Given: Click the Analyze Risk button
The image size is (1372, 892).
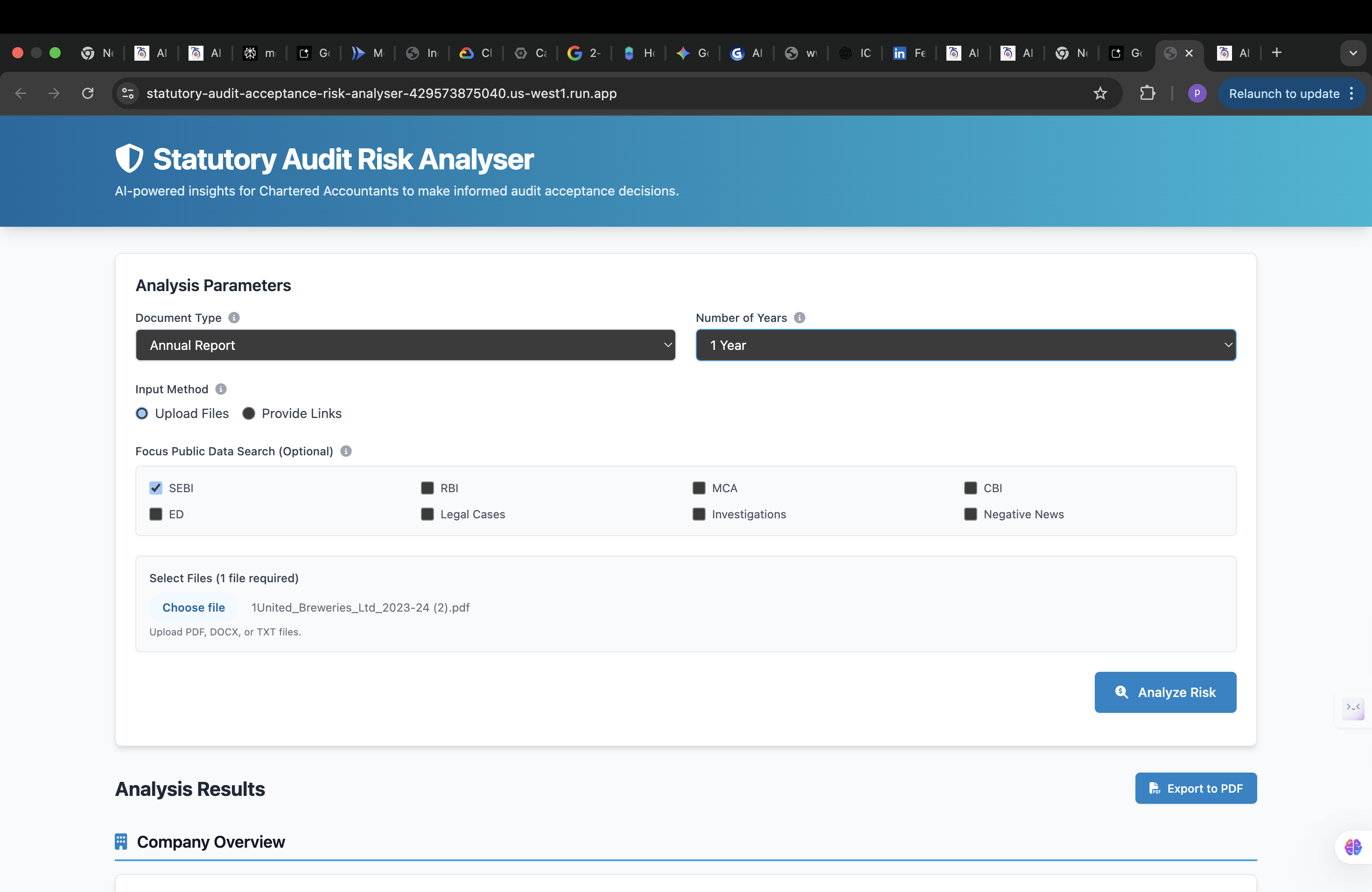Looking at the screenshot, I should point(1165,692).
